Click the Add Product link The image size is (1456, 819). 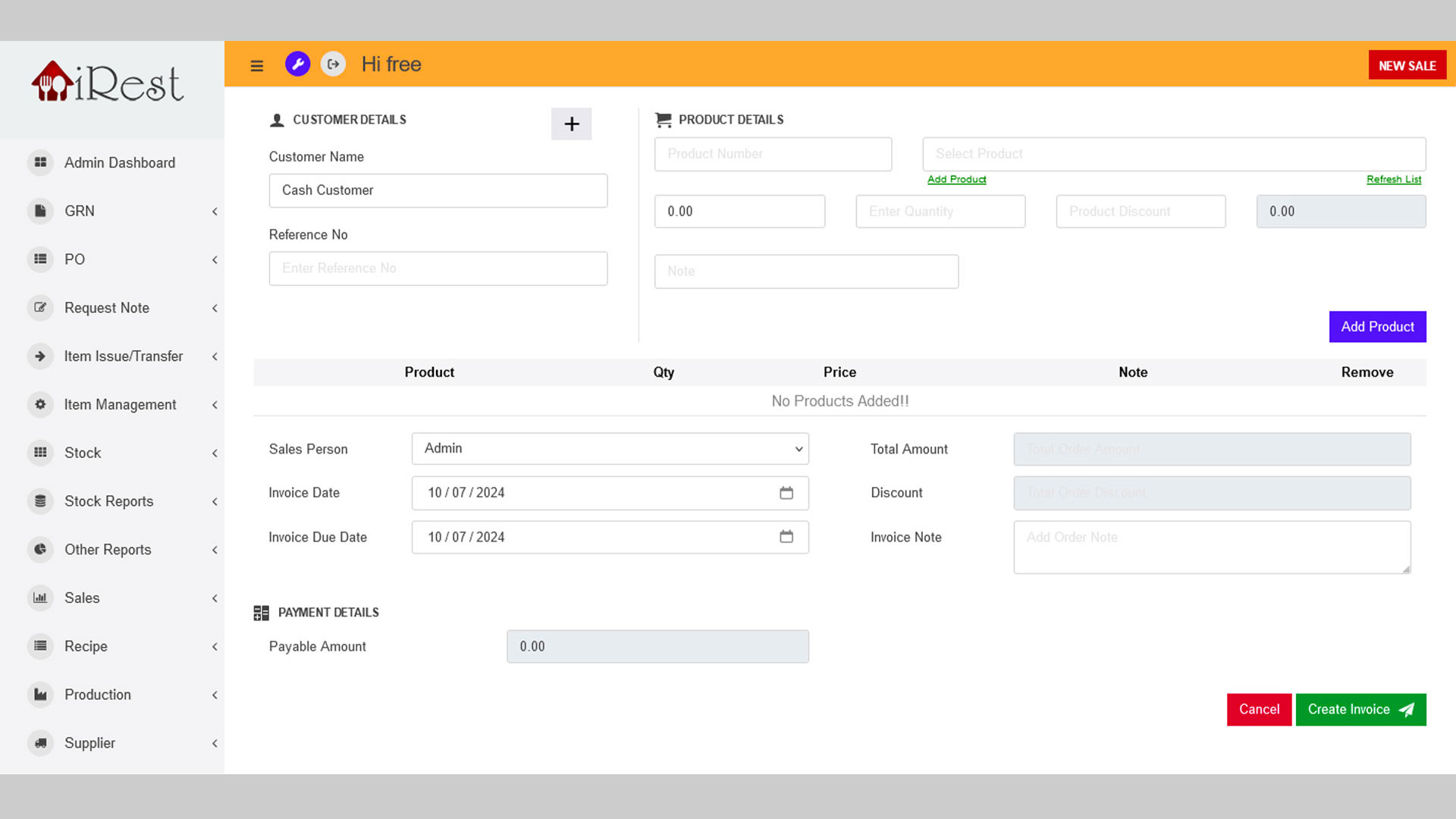[x=956, y=179]
